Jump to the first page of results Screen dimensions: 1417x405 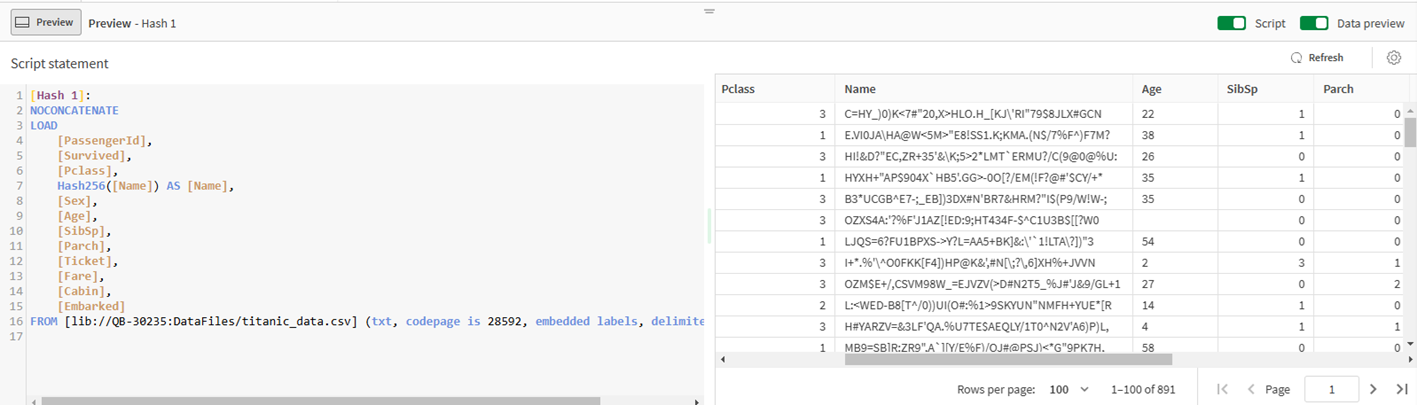tap(1221, 389)
